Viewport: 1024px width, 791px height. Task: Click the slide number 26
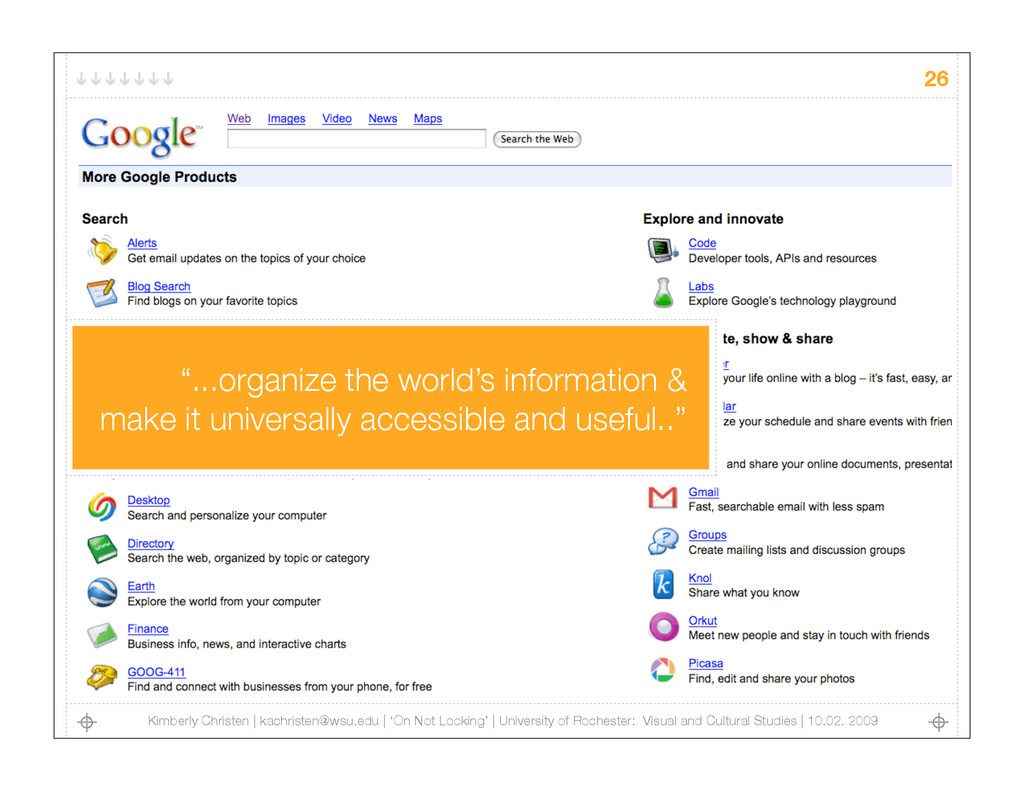(x=936, y=79)
